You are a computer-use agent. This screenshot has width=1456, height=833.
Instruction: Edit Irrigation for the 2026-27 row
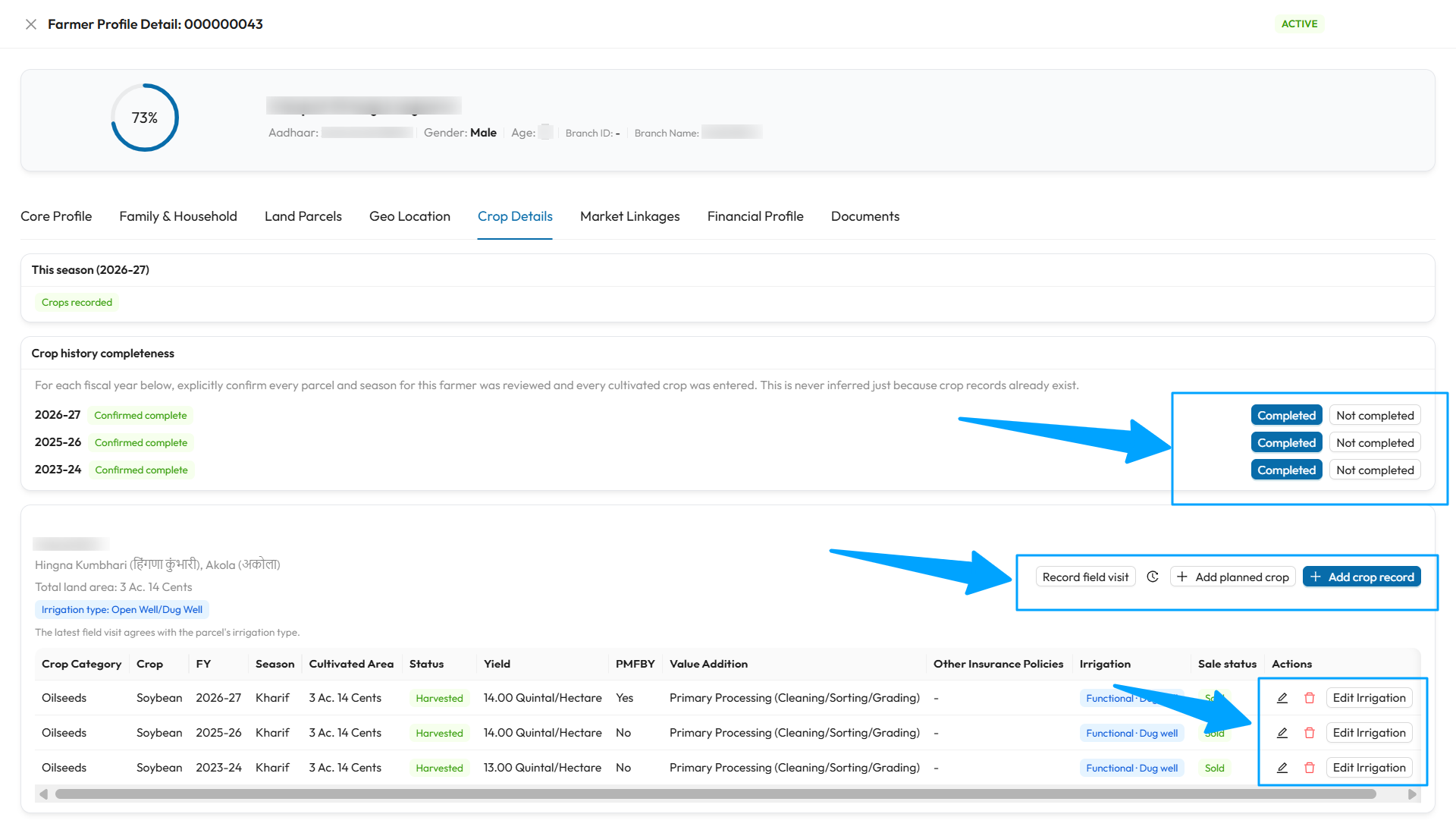(x=1369, y=698)
